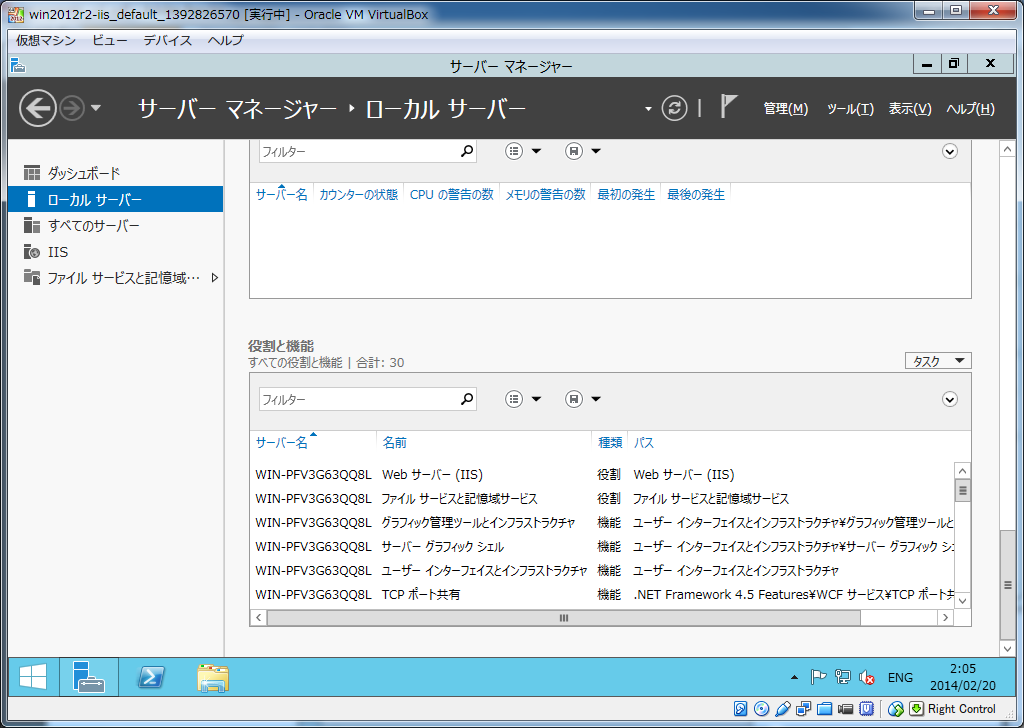The width and height of the screenshot is (1024, 728).
Task: Click VirtualBox shared folders status icon
Action: [824, 709]
